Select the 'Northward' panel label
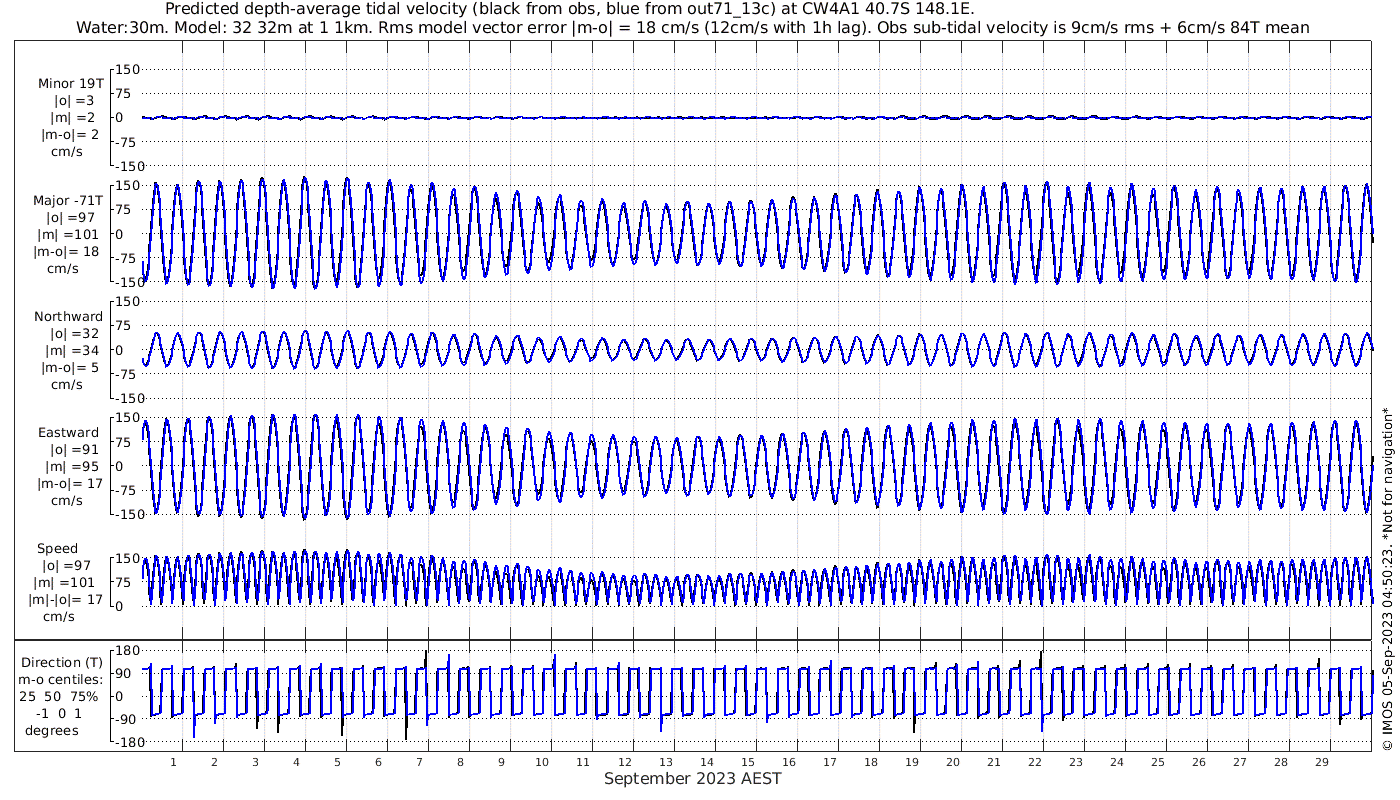Image resolution: width=1400 pixels, height=800 pixels. (x=68, y=317)
